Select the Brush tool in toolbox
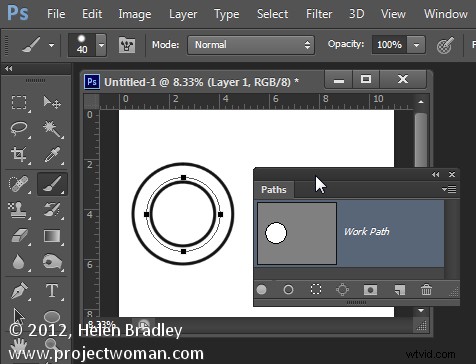The width and height of the screenshot is (476, 364). [x=52, y=184]
